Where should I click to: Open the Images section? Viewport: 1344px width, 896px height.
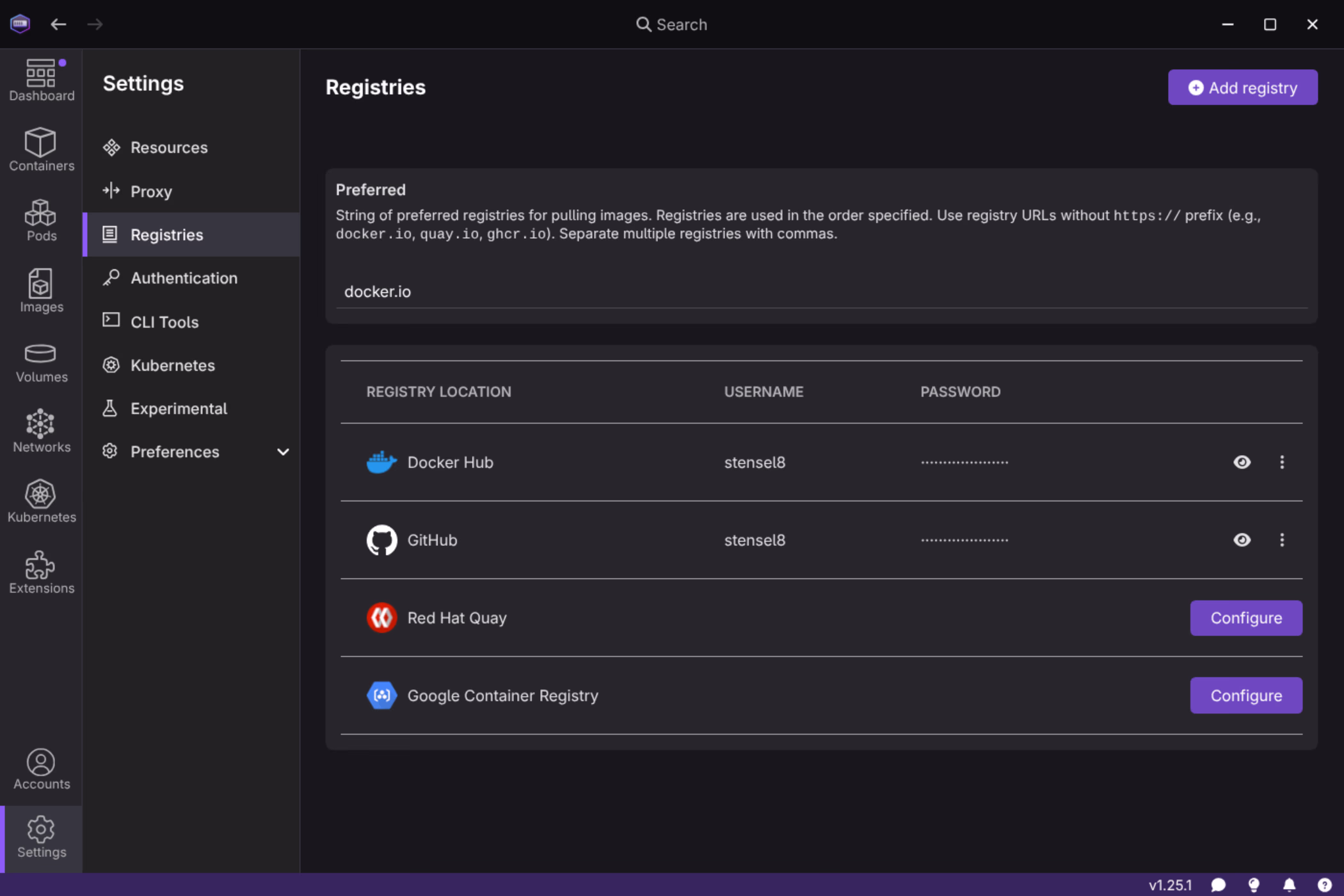(x=41, y=291)
